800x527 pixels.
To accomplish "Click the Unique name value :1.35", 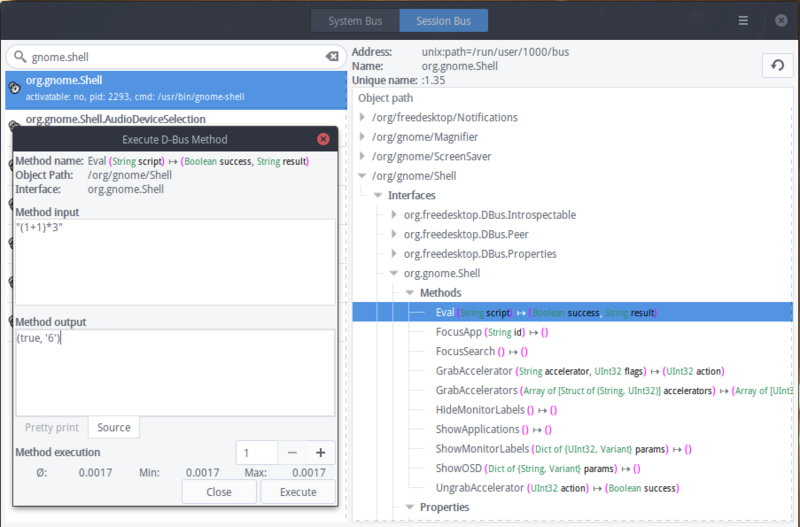I will (x=433, y=80).
